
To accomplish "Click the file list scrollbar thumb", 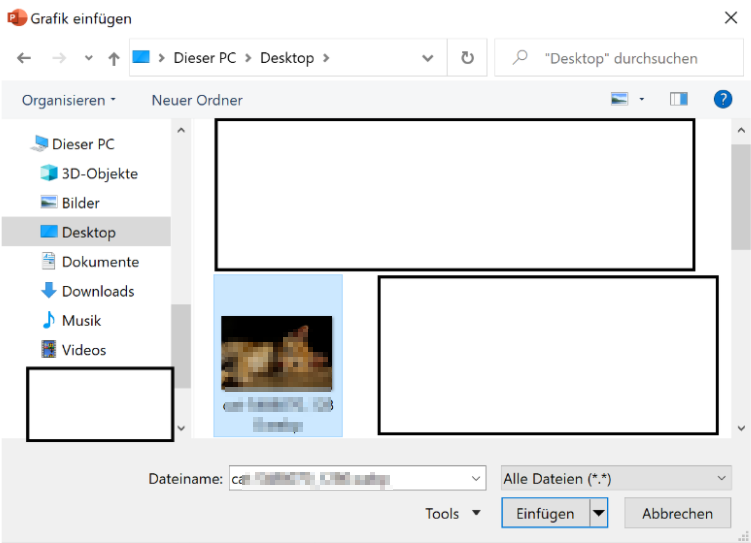I will pyautogui.click(x=741, y=197).
